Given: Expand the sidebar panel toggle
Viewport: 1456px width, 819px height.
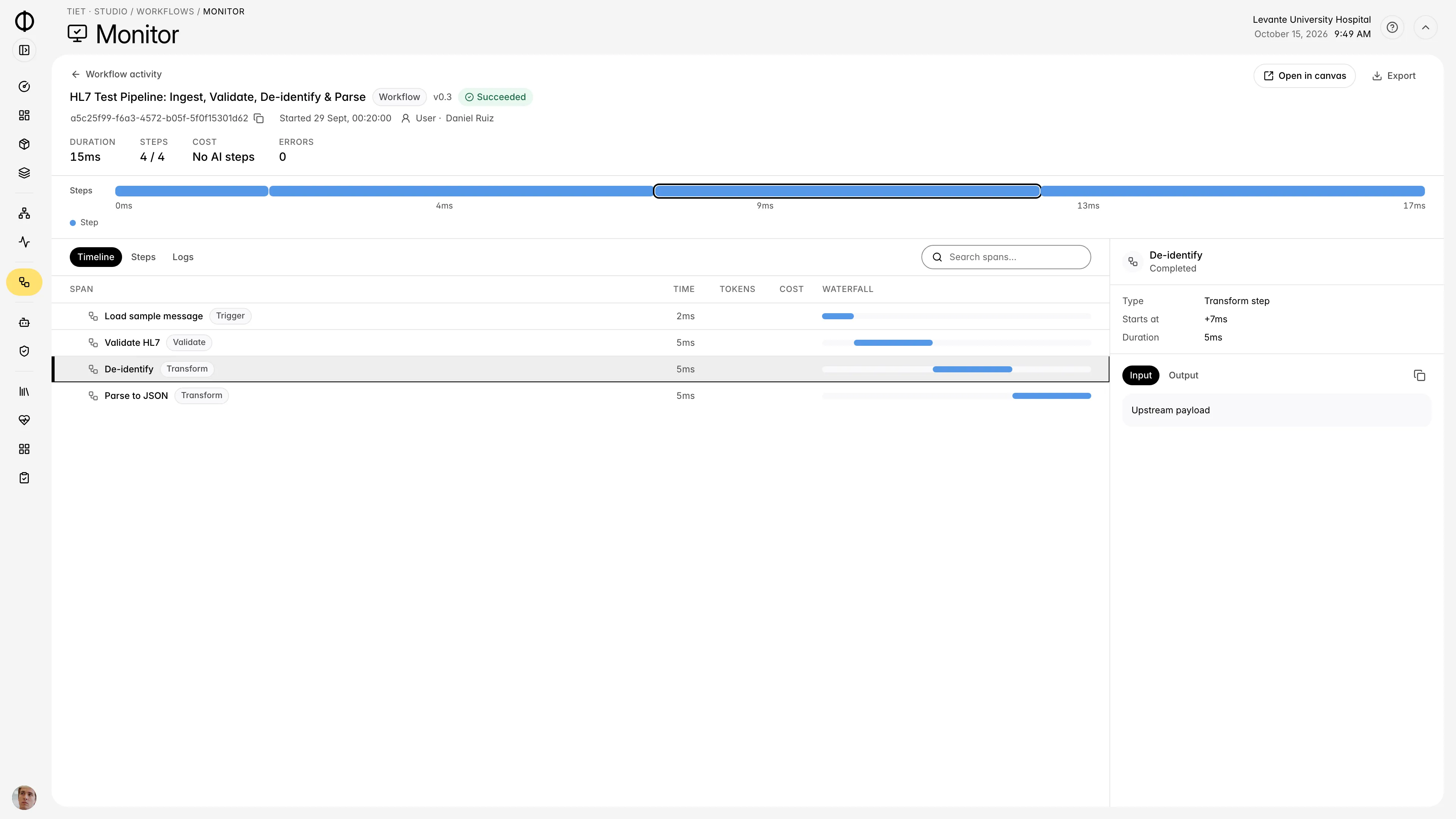Looking at the screenshot, I should point(24,50).
